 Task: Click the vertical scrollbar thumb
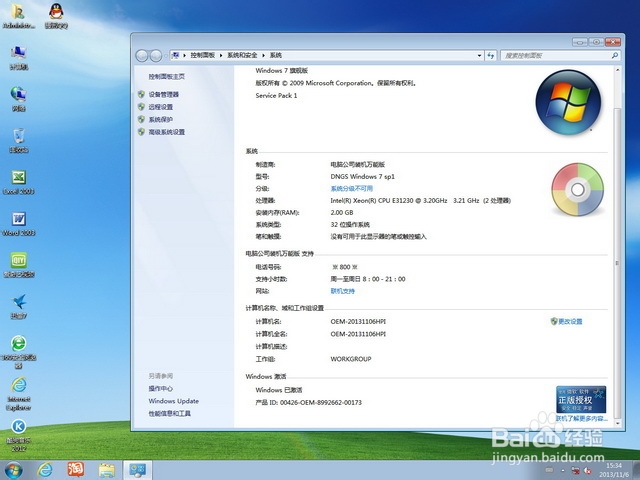tap(617, 263)
